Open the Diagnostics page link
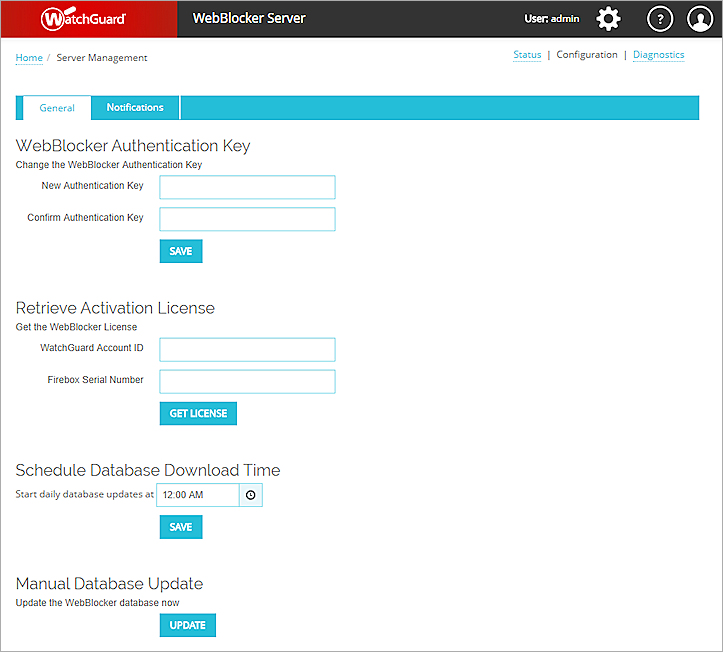 pyautogui.click(x=658, y=55)
